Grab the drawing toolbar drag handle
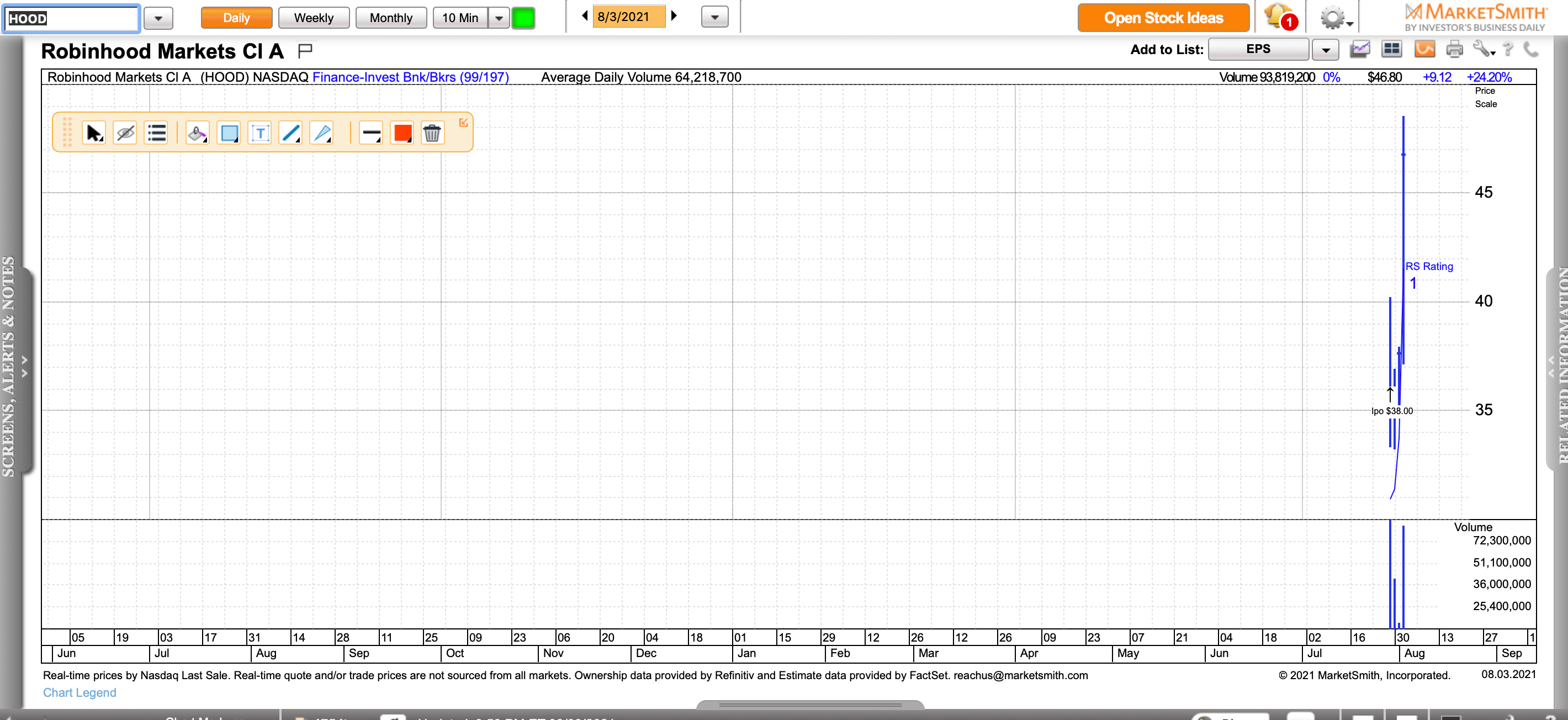The image size is (1568, 720). 67,132
